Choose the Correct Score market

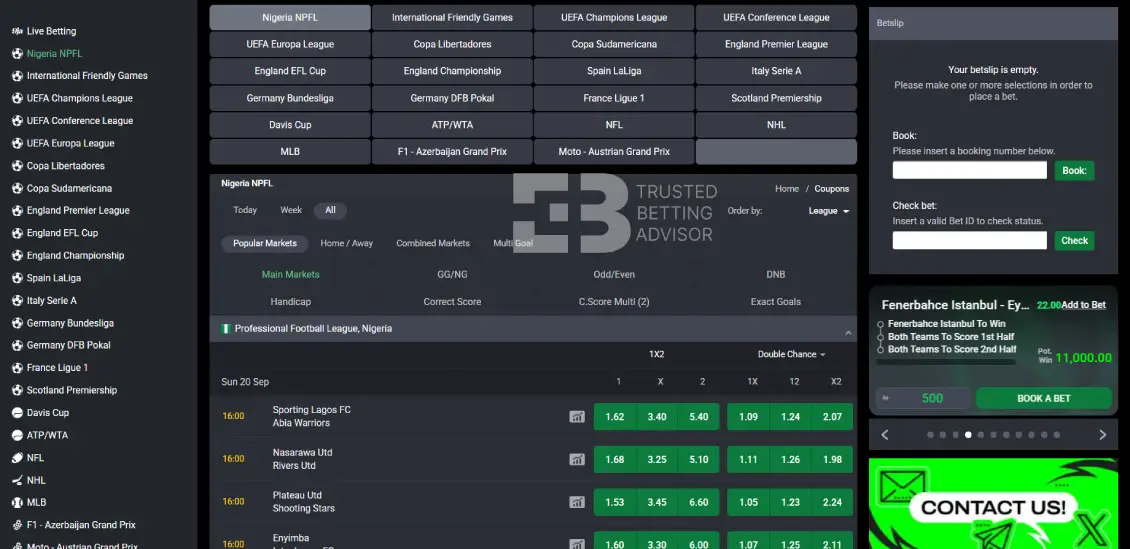452,302
